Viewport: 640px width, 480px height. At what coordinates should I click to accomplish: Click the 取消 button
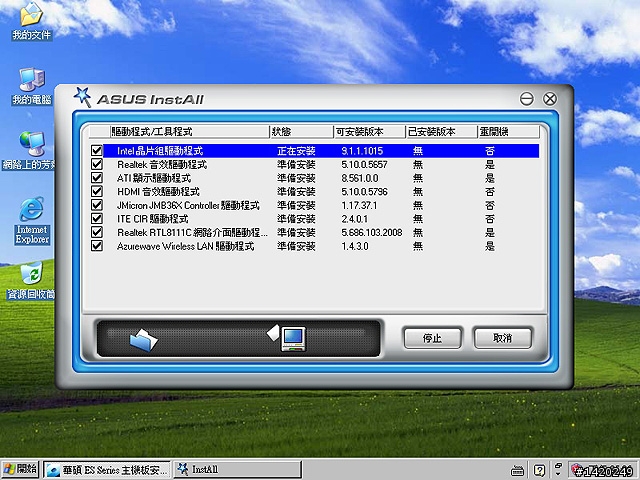click(x=502, y=338)
